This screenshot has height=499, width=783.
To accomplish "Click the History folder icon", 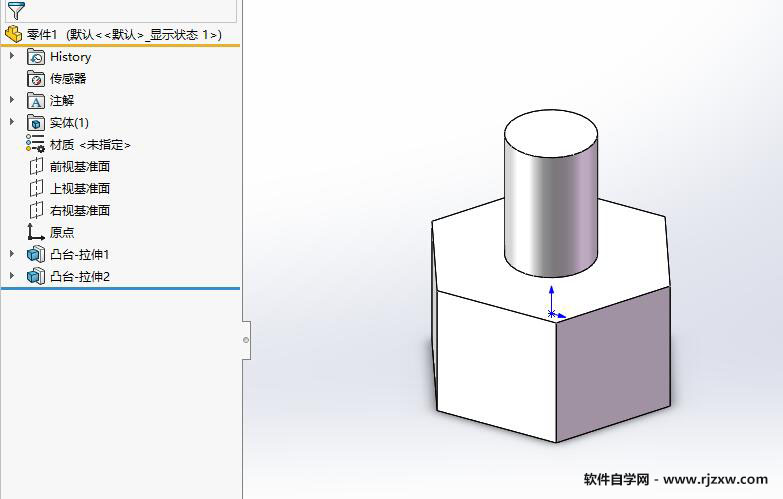I will pyautogui.click(x=35, y=57).
